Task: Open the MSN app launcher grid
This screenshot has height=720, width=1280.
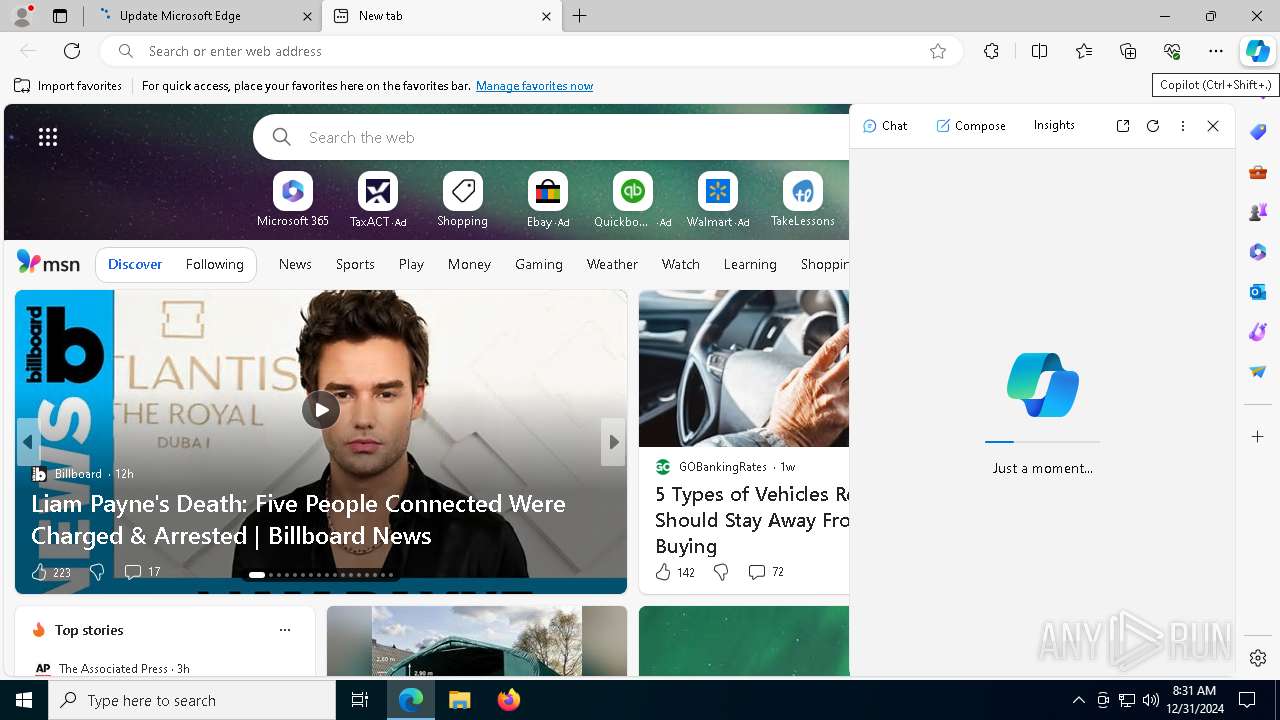Action: [48, 137]
